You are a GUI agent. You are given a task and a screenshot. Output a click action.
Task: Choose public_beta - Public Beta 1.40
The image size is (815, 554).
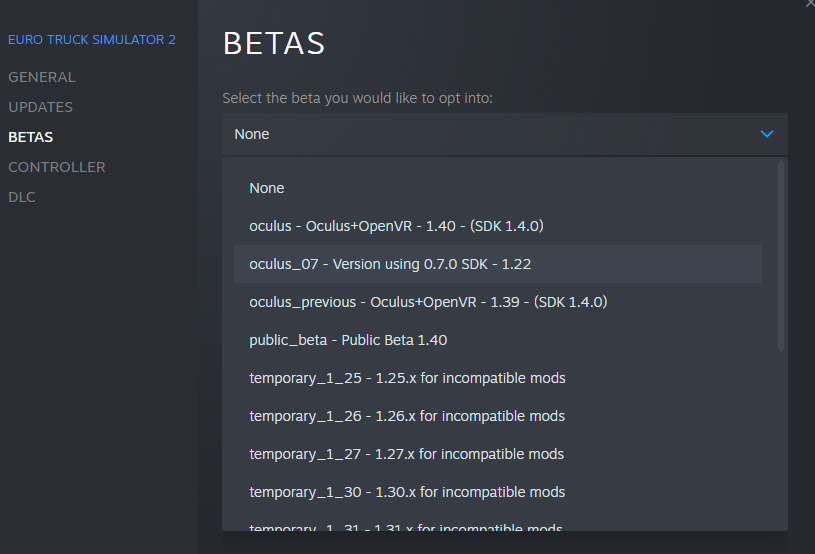498,340
